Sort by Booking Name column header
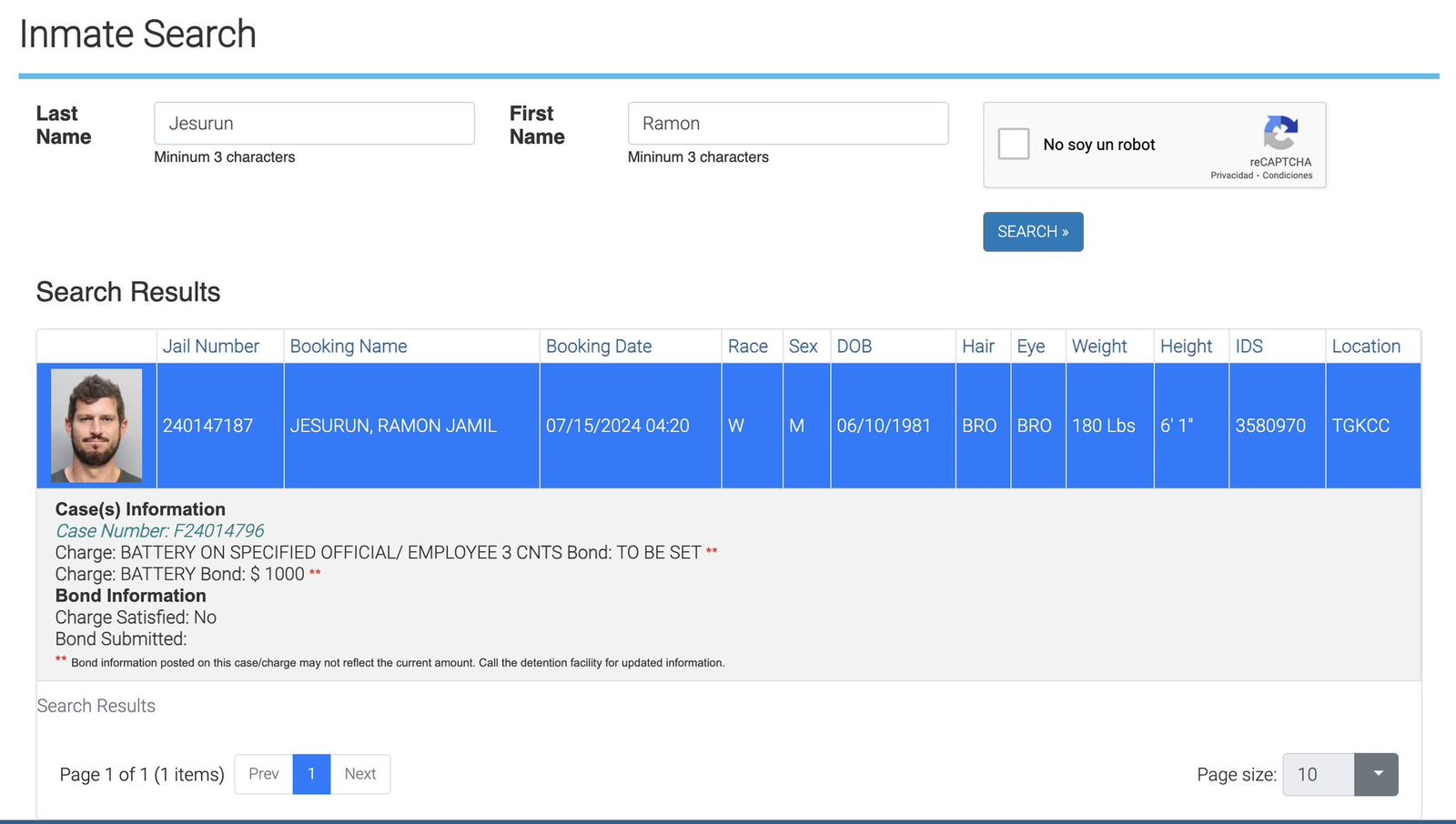Image resolution: width=1456 pixels, height=824 pixels. pyautogui.click(x=349, y=347)
